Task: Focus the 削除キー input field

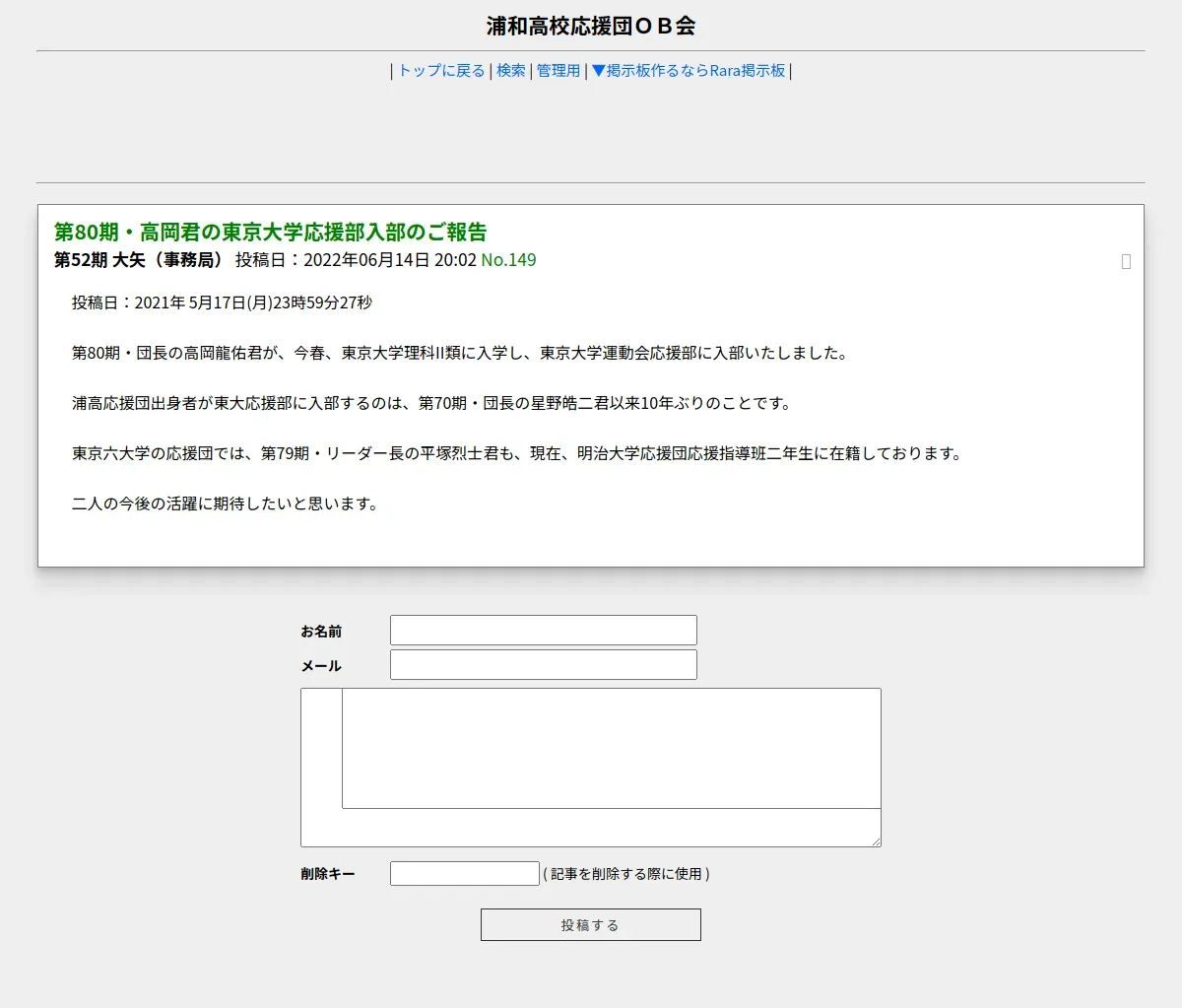Action: [465, 874]
